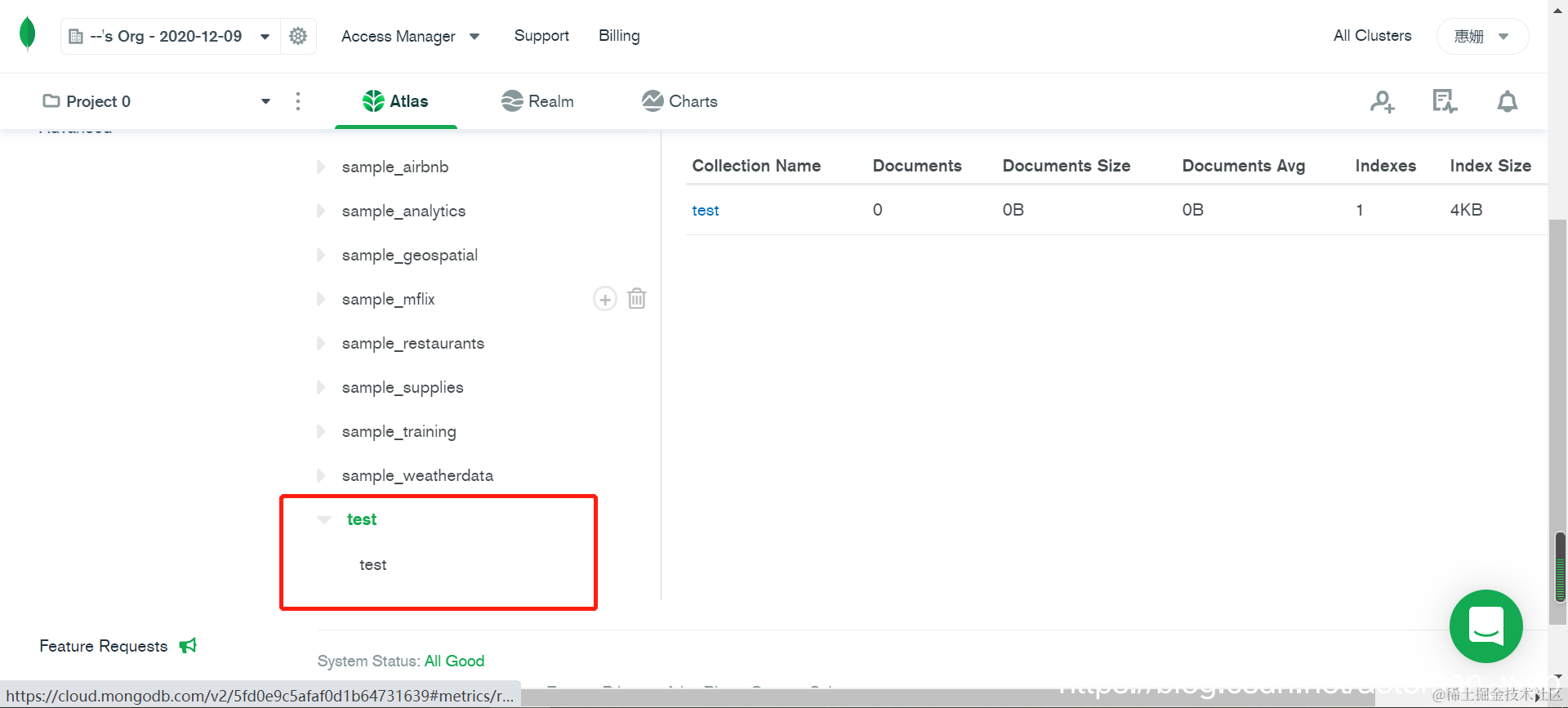Add a collection to sample_mflix with plus icon
This screenshot has width=1568, height=708.
pos(604,299)
